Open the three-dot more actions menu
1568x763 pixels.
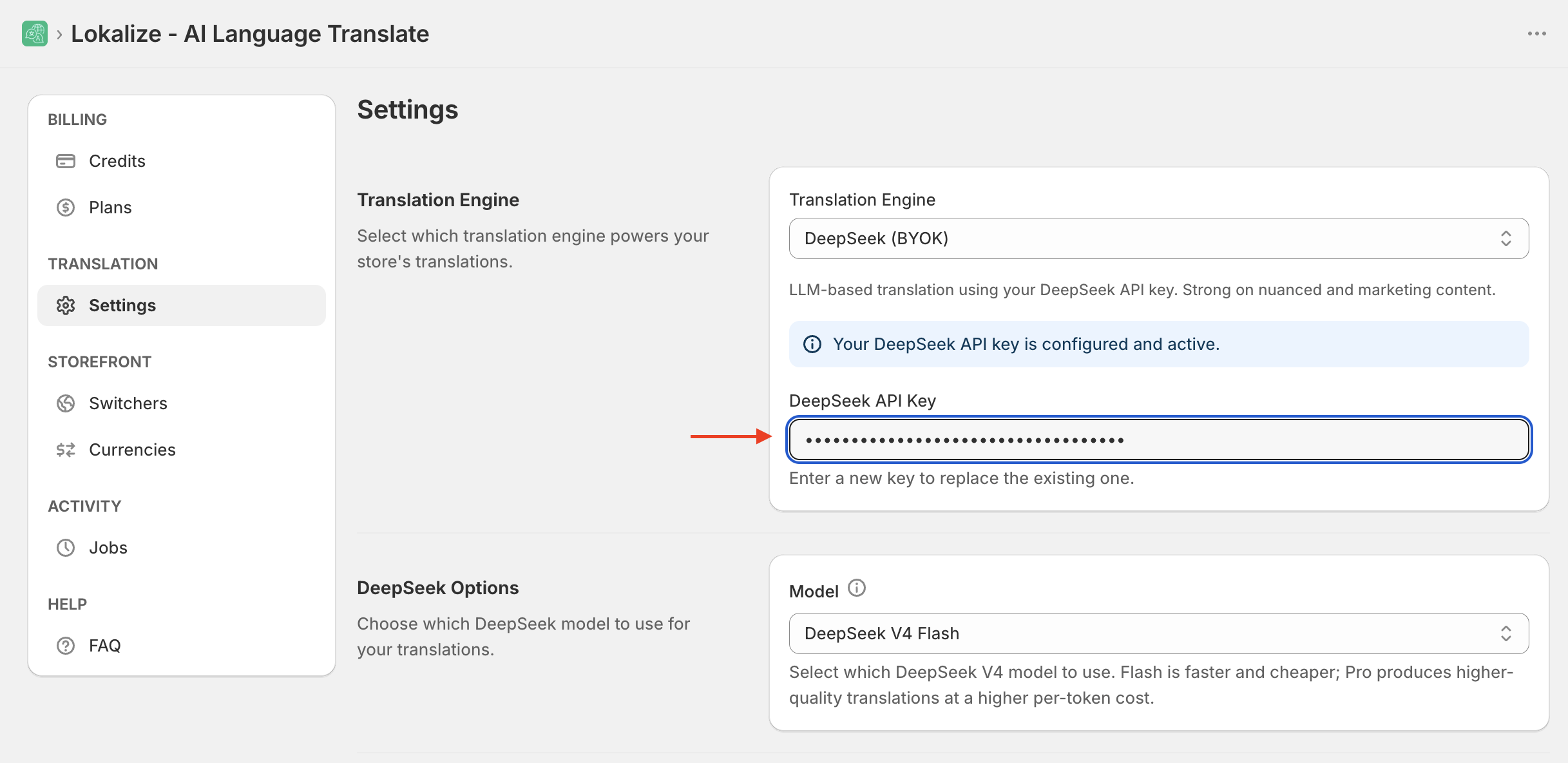pyautogui.click(x=1536, y=34)
